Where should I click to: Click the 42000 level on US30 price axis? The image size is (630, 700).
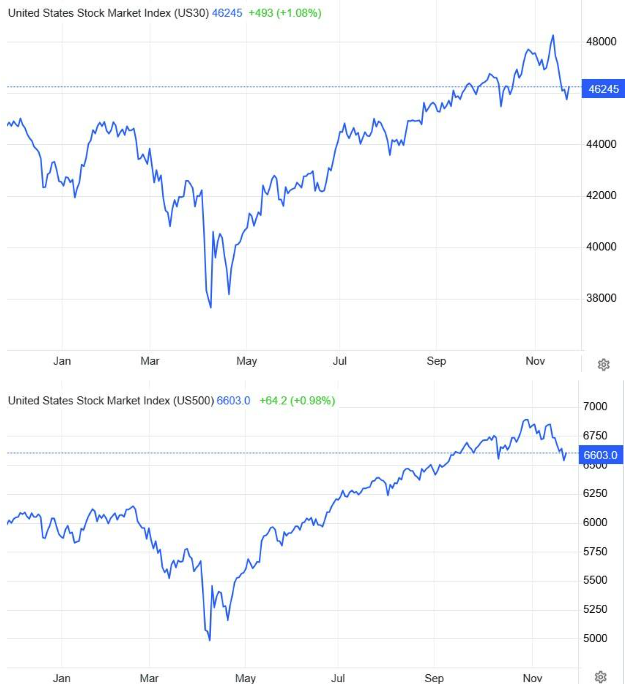coord(601,195)
